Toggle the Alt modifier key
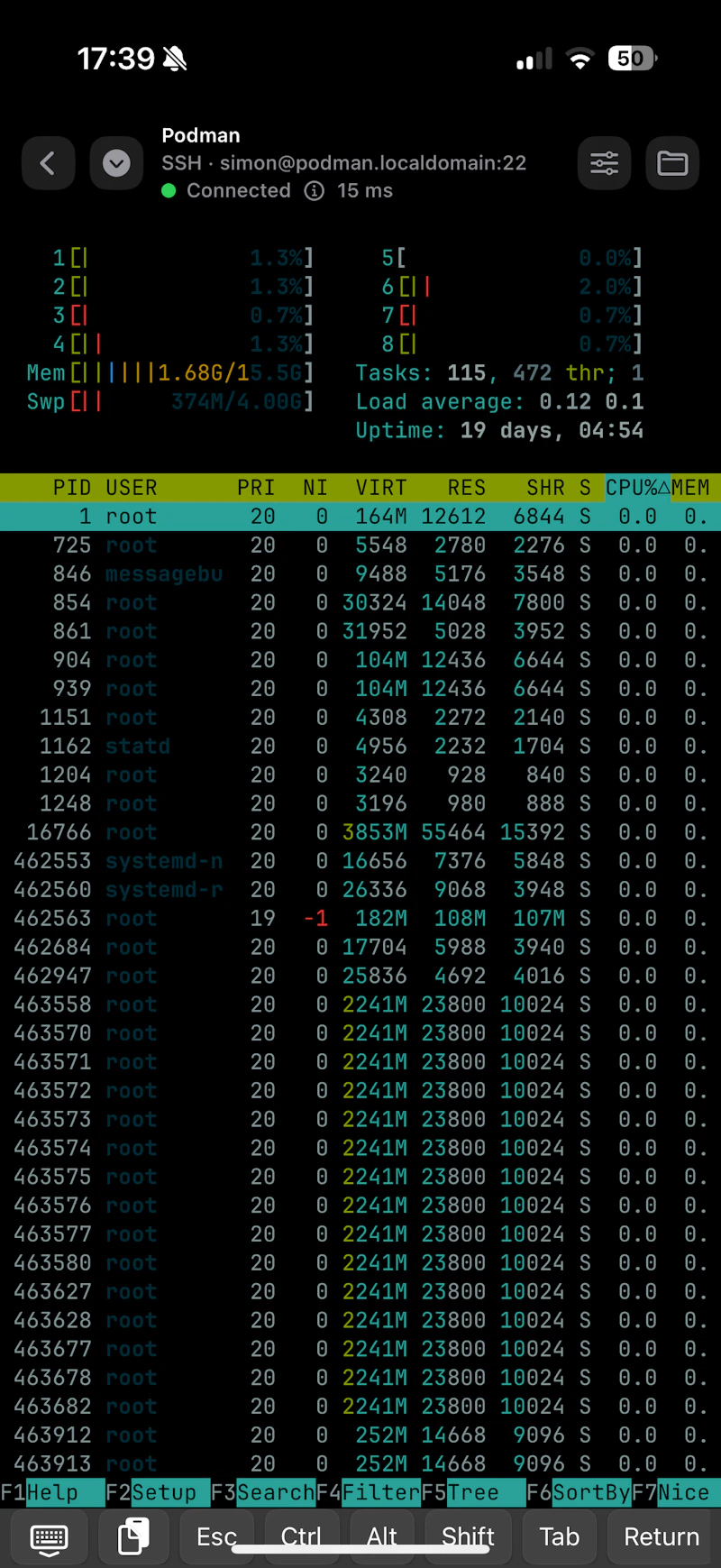The image size is (721, 1568). pos(382,1536)
